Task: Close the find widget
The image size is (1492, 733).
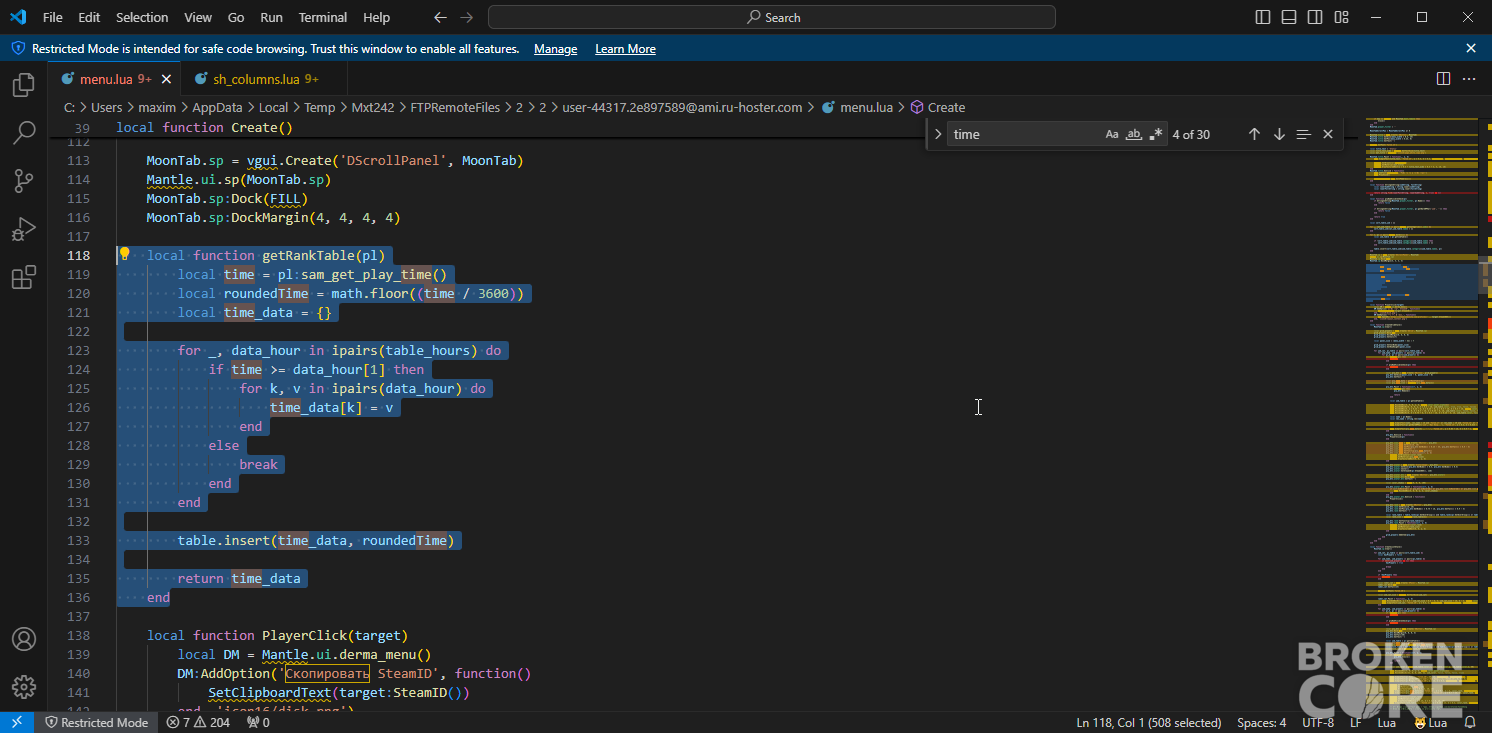Action: (x=1328, y=134)
